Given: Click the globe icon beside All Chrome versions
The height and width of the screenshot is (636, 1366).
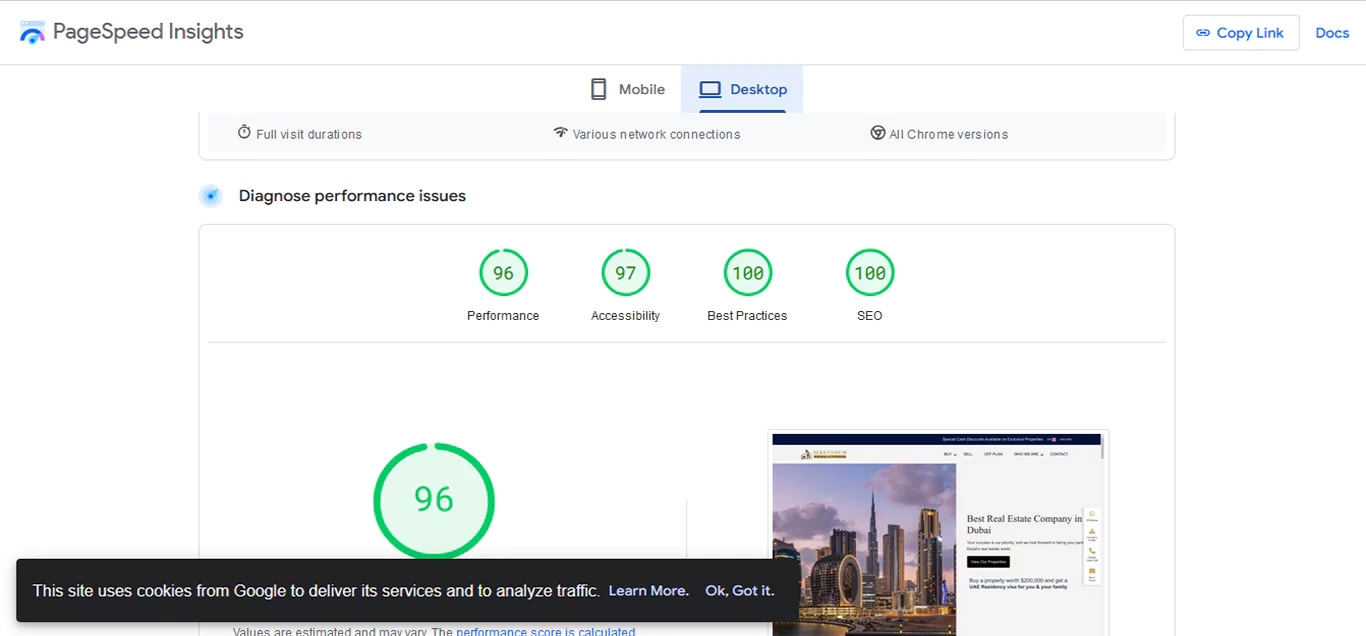Looking at the screenshot, I should [877, 132].
